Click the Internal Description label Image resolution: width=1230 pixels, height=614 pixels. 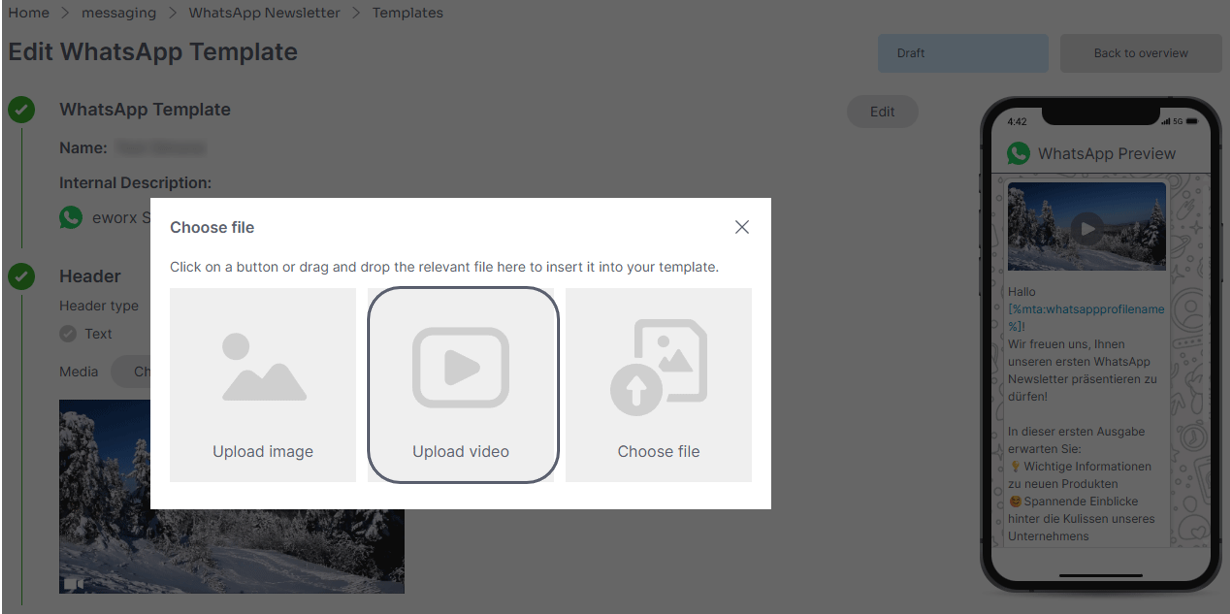coord(135,183)
